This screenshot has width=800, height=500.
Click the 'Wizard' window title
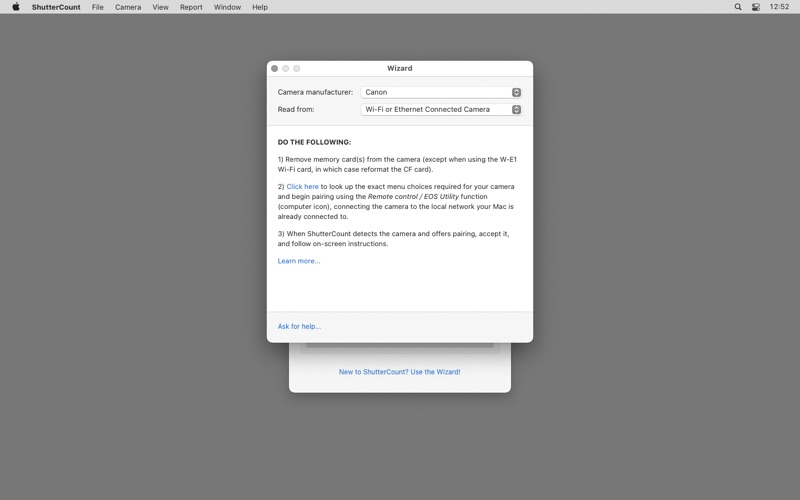399,68
